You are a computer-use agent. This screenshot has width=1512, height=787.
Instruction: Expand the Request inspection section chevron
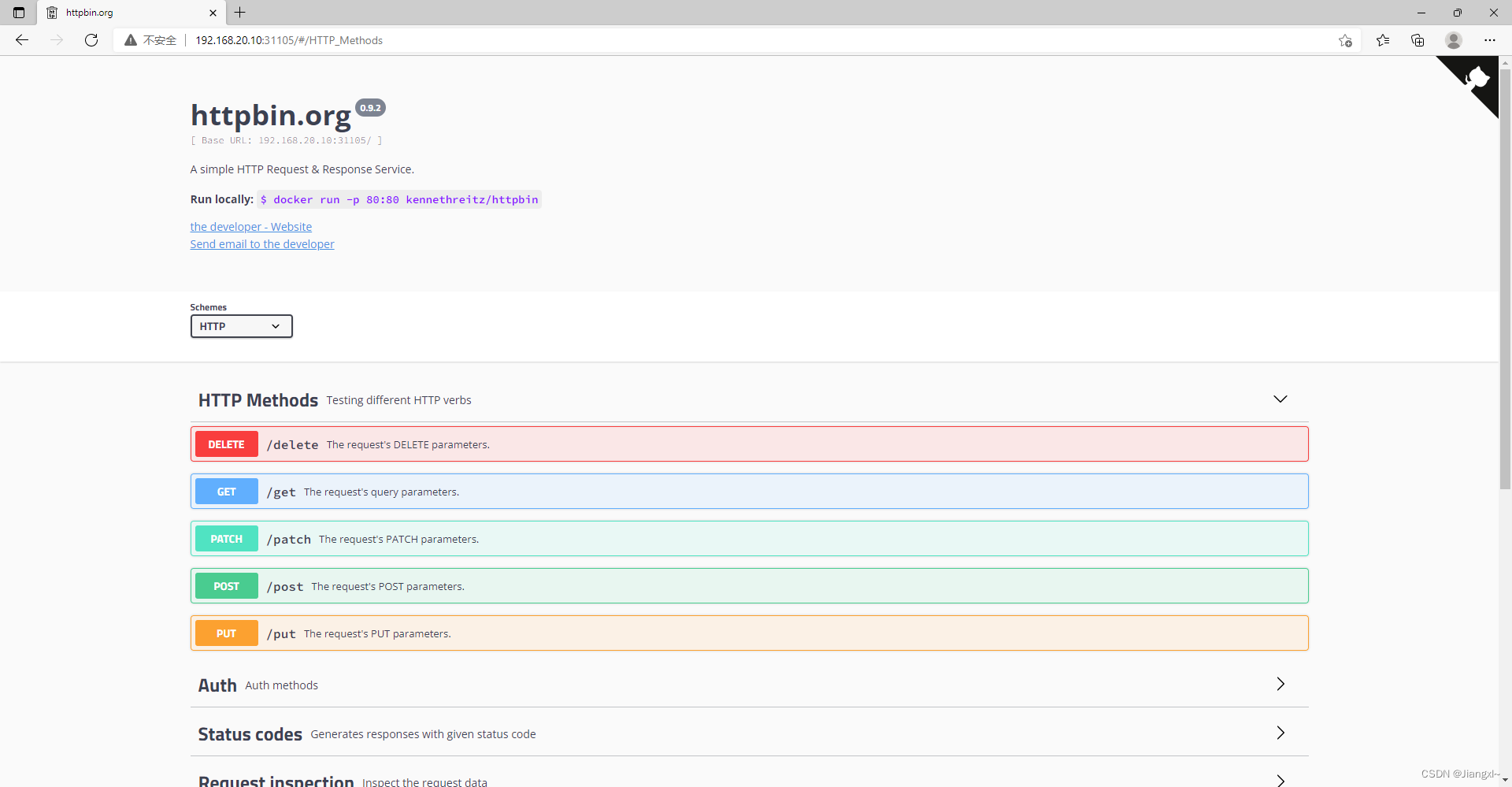pyautogui.click(x=1280, y=781)
